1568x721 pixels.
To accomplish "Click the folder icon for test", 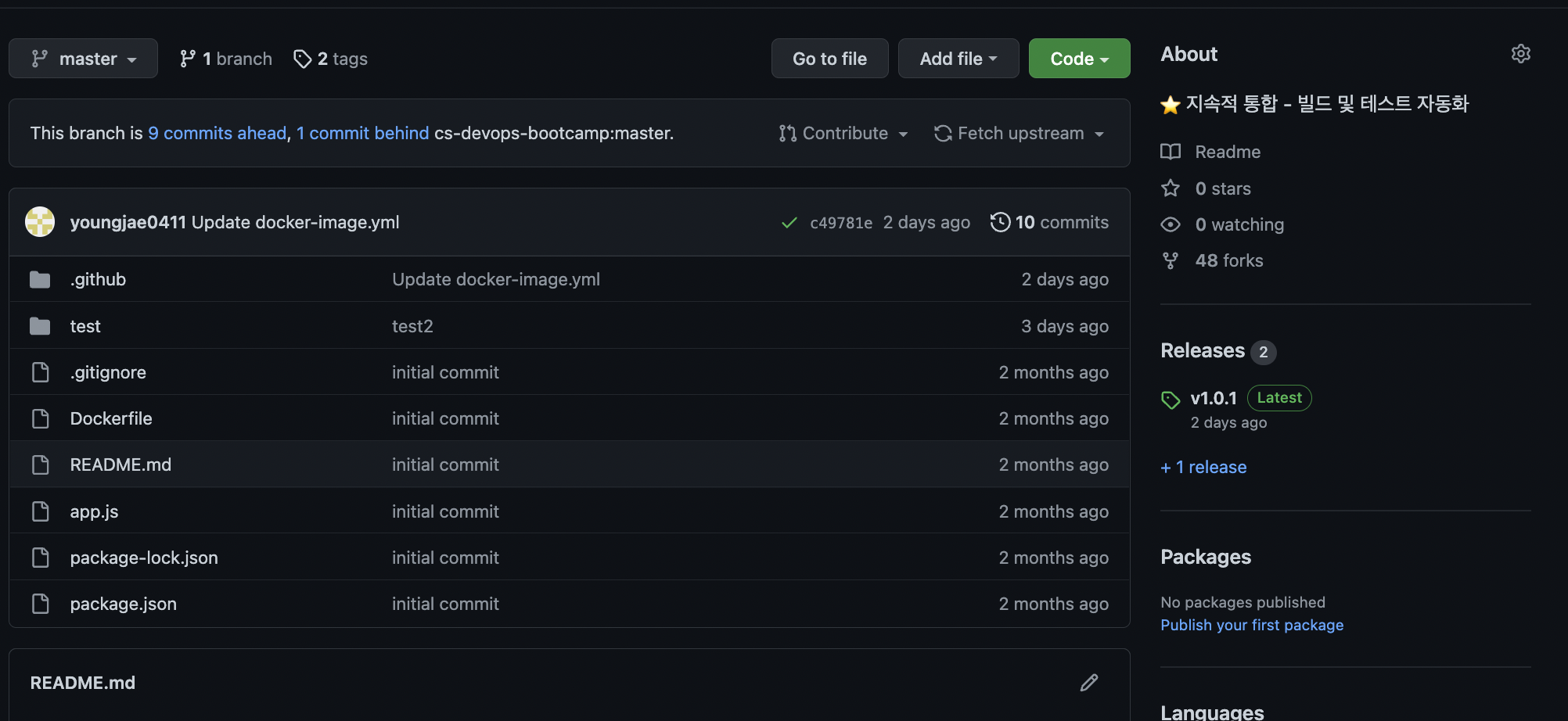I will tap(40, 326).
